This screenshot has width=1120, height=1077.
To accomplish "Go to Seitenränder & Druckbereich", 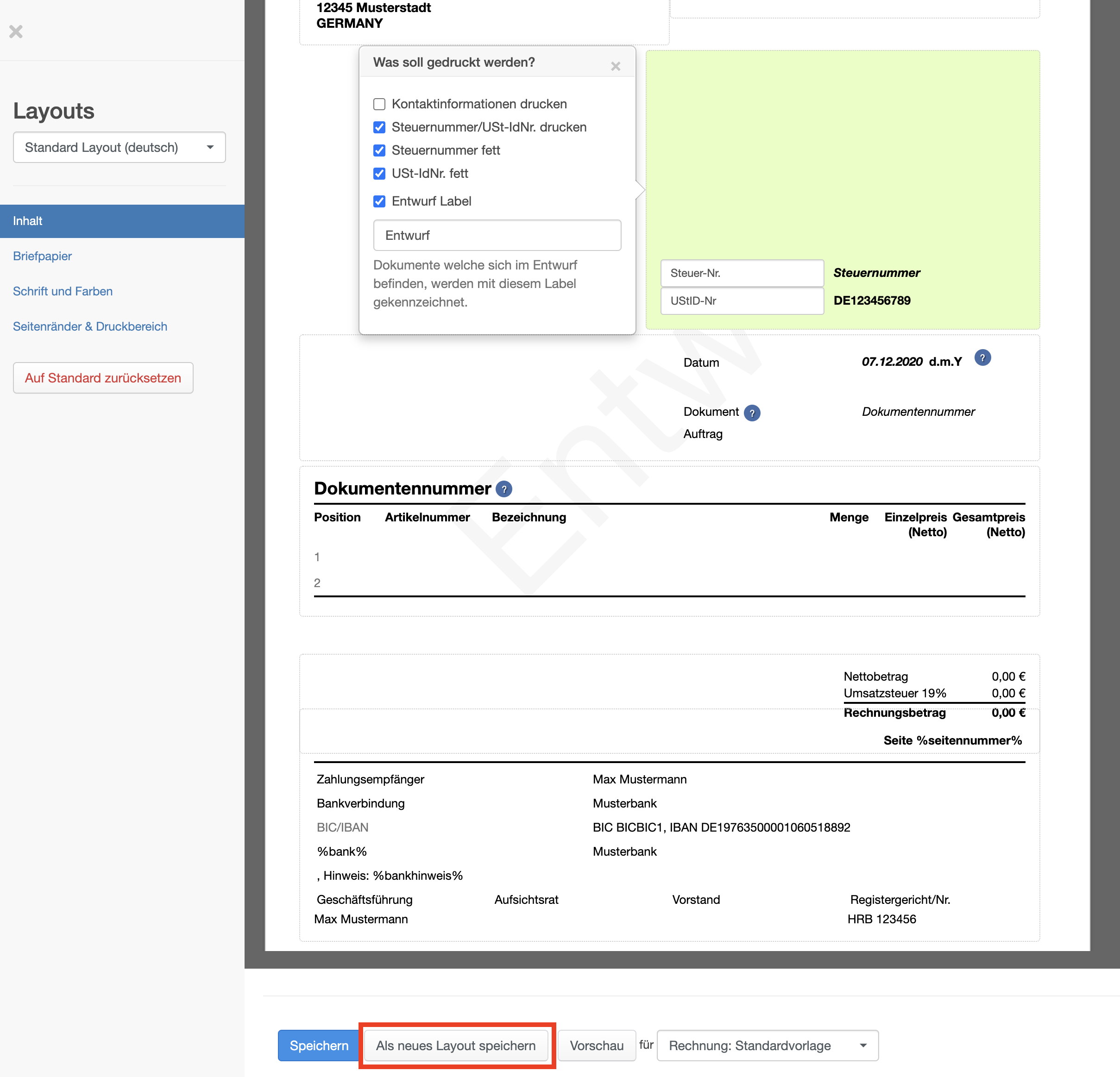I will (90, 326).
